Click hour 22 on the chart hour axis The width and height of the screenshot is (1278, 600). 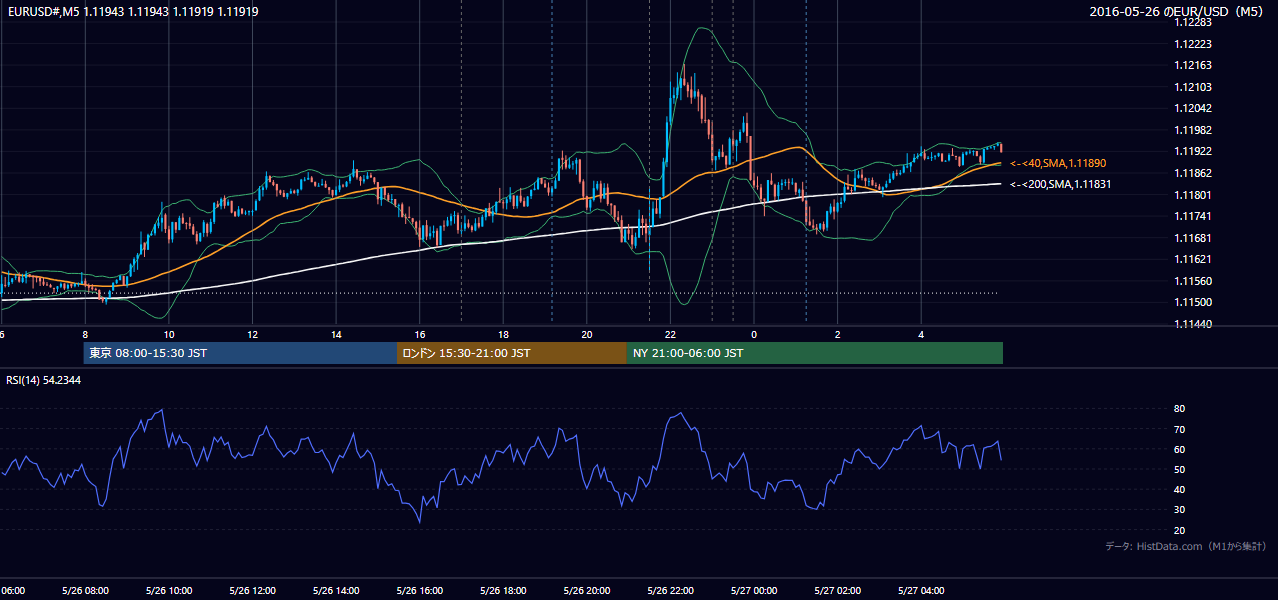(x=671, y=334)
